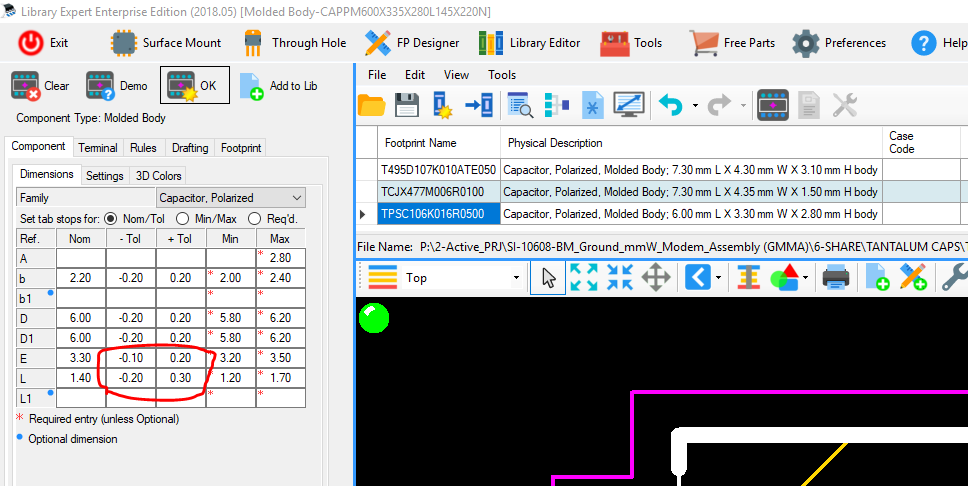Open the Tools menu in library editor
This screenshot has width=968, height=486.
(502, 75)
